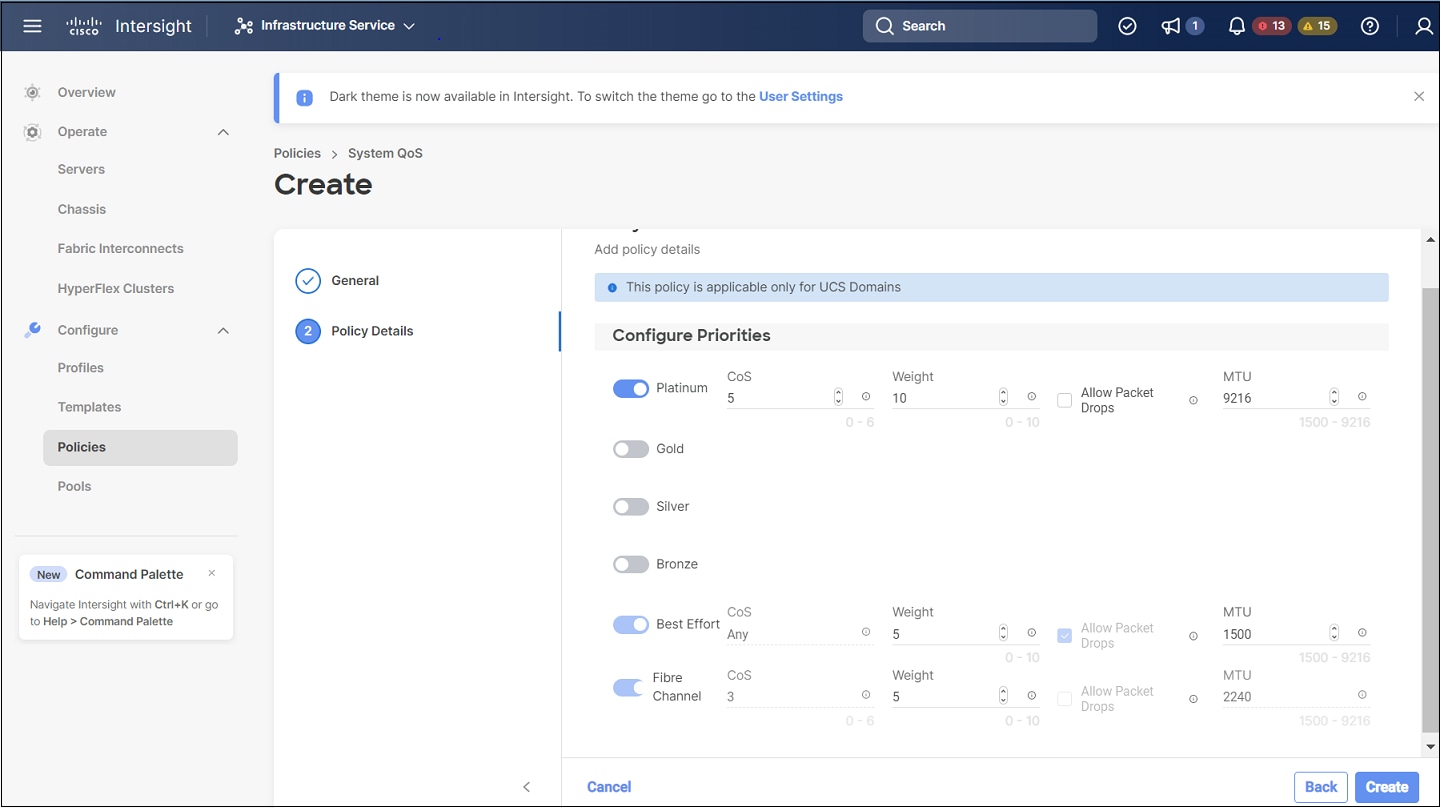Open the user profile icon

pyautogui.click(x=1424, y=26)
